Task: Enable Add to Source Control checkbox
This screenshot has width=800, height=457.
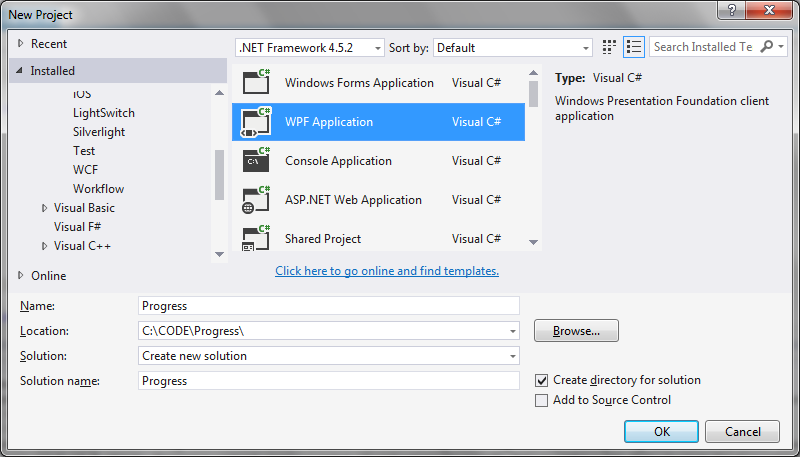Action: tap(541, 400)
